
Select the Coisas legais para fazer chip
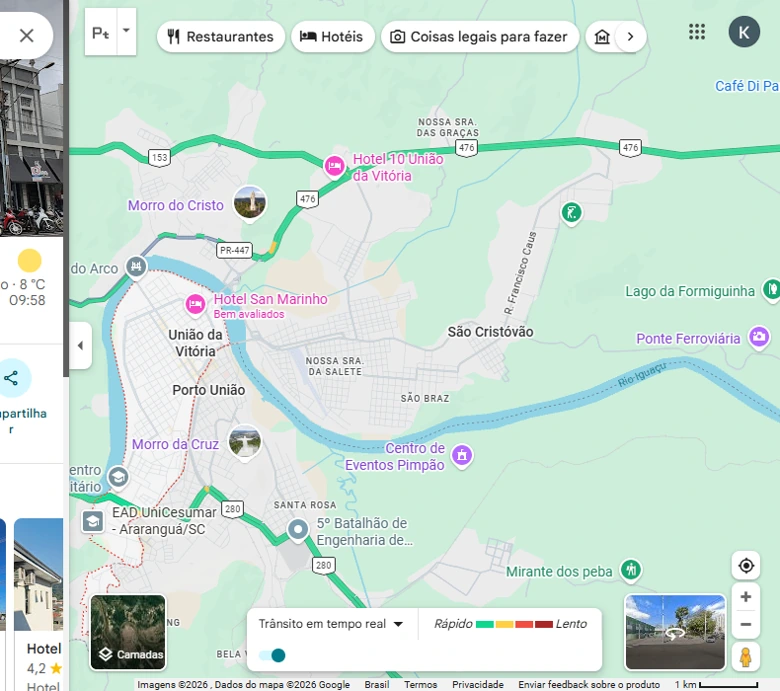coord(480,36)
